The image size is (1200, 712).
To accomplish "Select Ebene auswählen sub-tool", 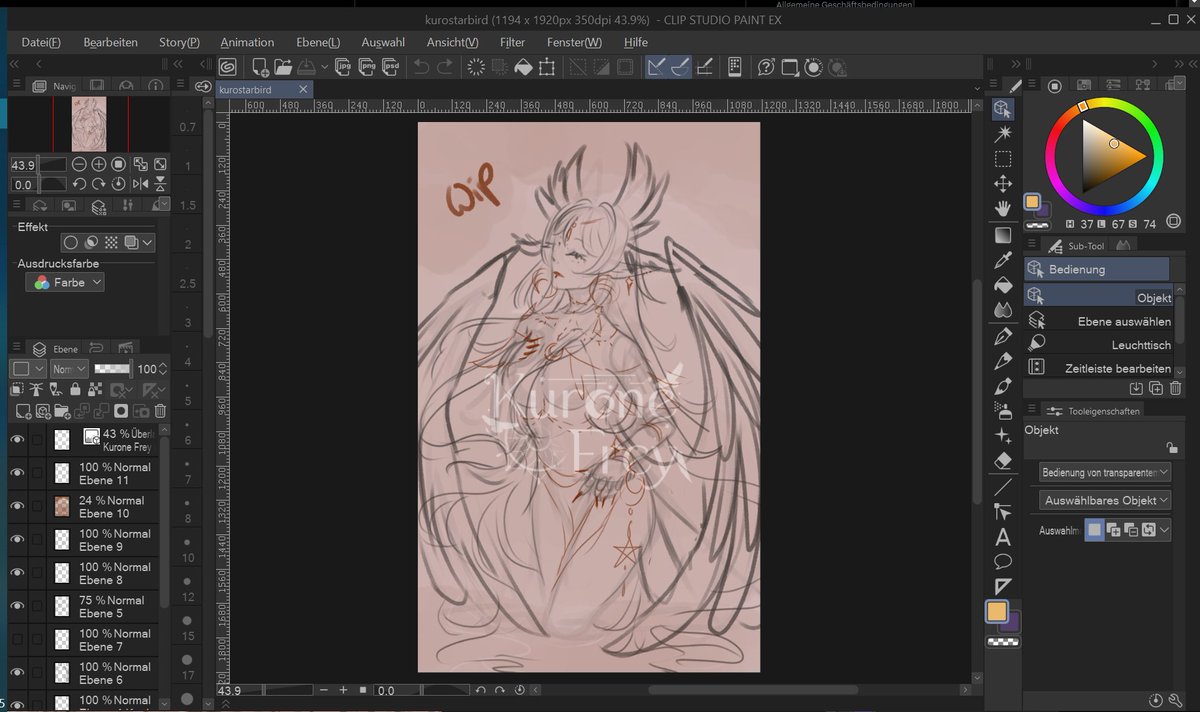I will [x=1098, y=321].
